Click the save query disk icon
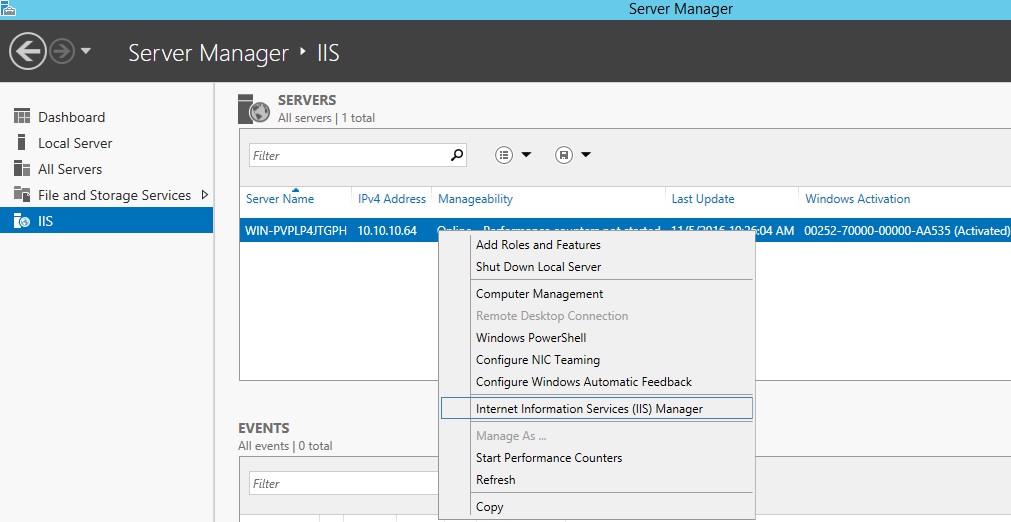The height and width of the screenshot is (522, 1011). [x=564, y=155]
